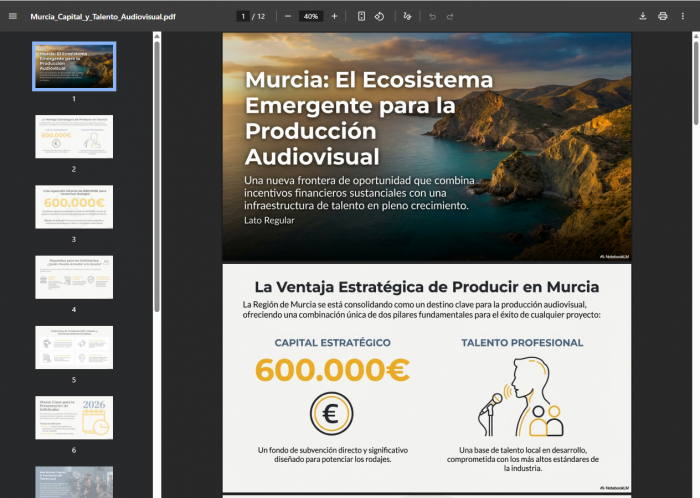
Task: Click the page number input field
Action: click(x=242, y=16)
